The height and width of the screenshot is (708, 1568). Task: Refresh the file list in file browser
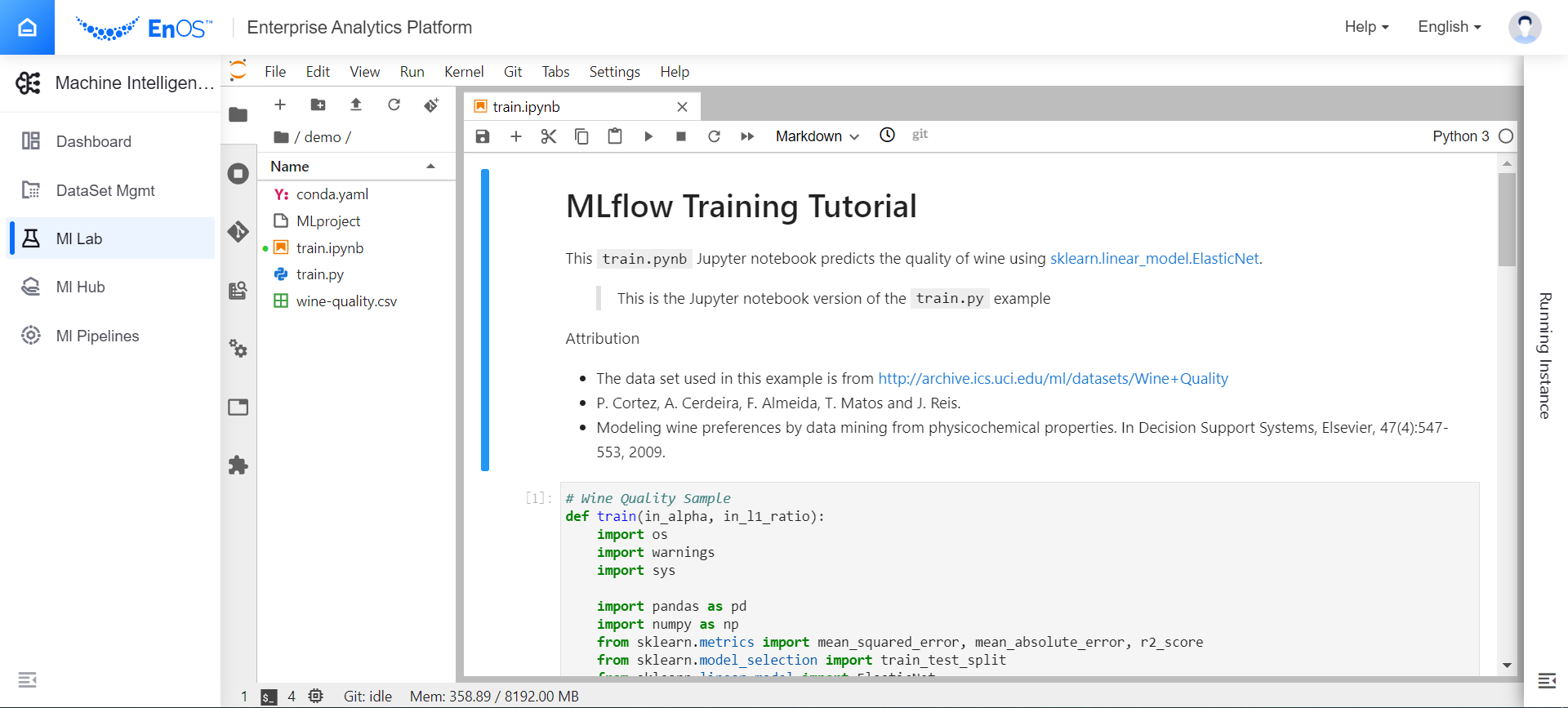[x=394, y=105]
